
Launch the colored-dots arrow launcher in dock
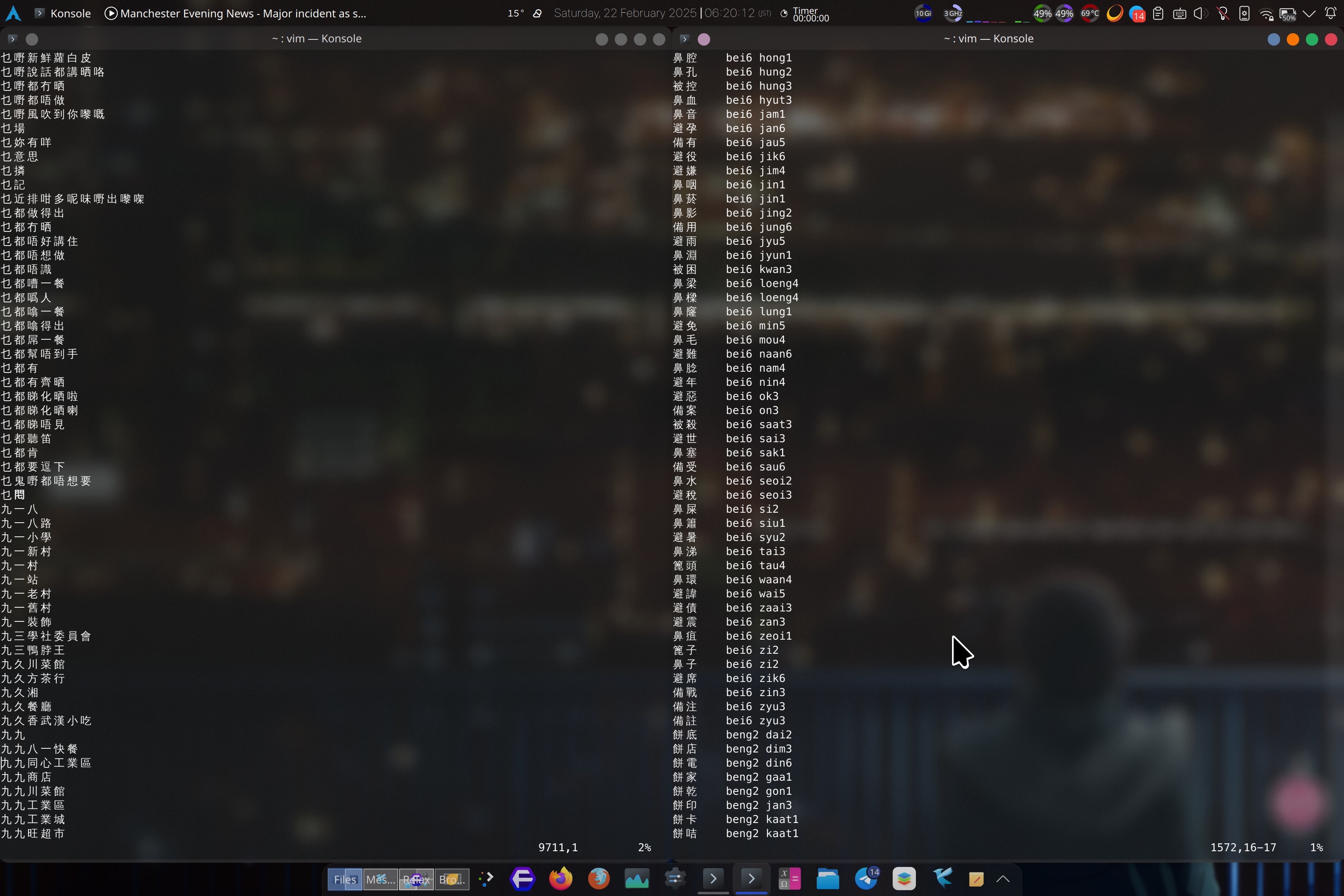click(x=485, y=879)
